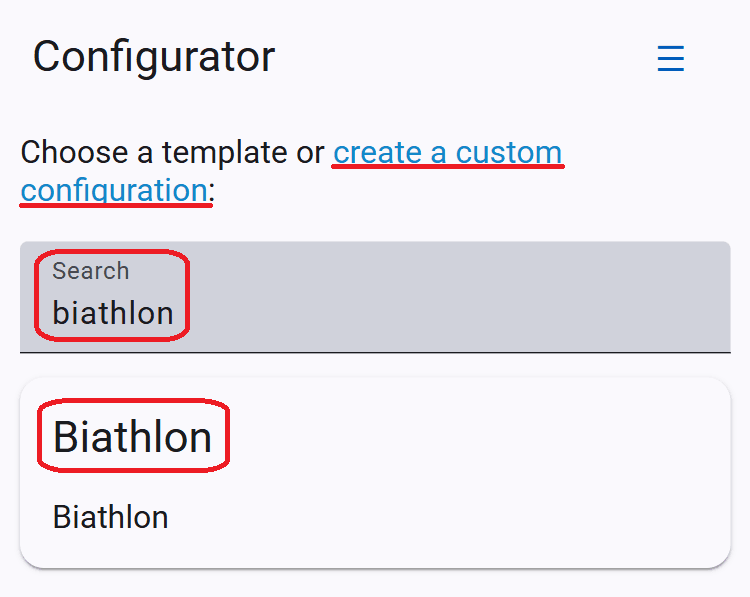Focus the Search input field
The width and height of the screenshot is (750, 597).
point(375,297)
